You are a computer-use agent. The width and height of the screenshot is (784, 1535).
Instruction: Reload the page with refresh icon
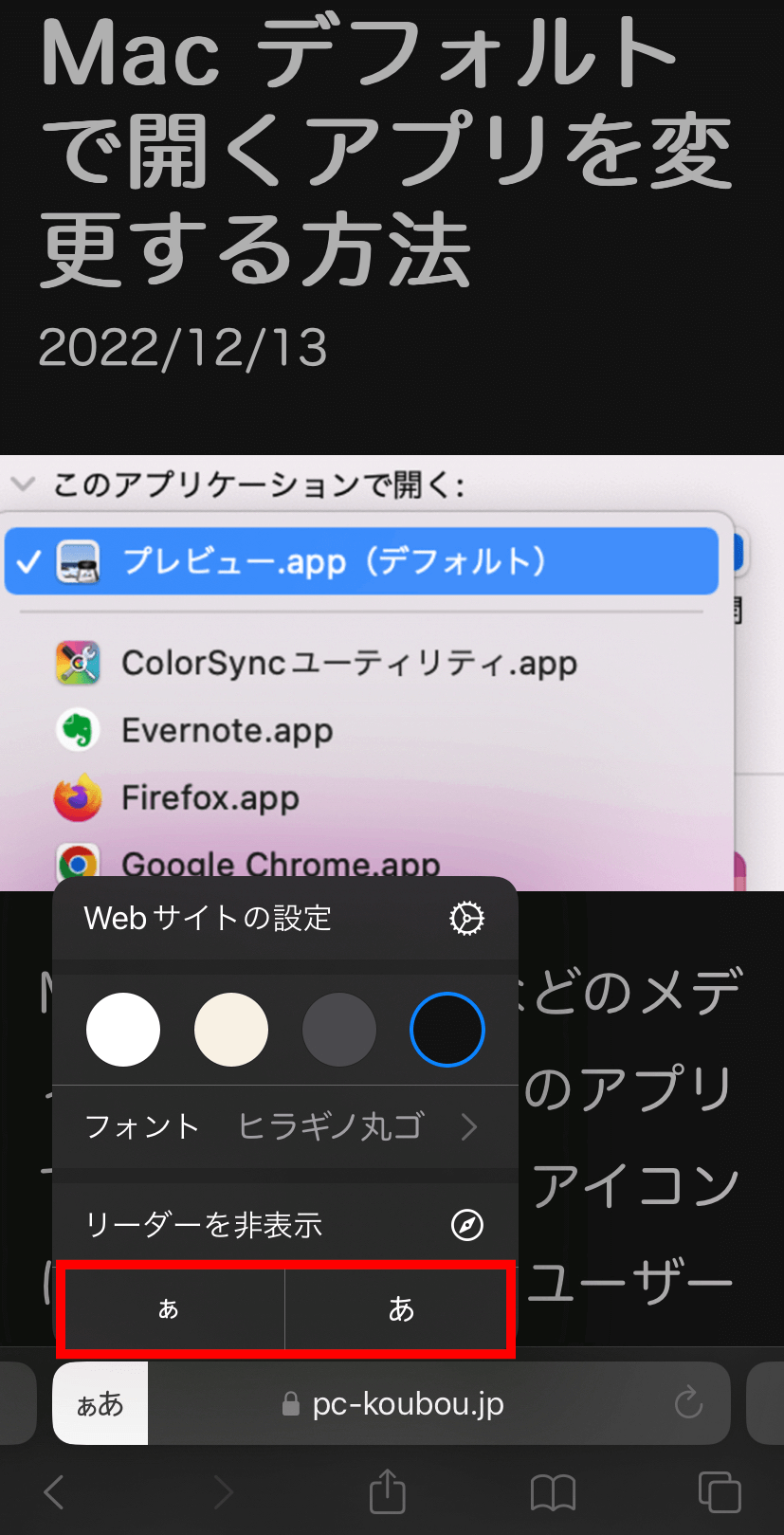point(688,1403)
